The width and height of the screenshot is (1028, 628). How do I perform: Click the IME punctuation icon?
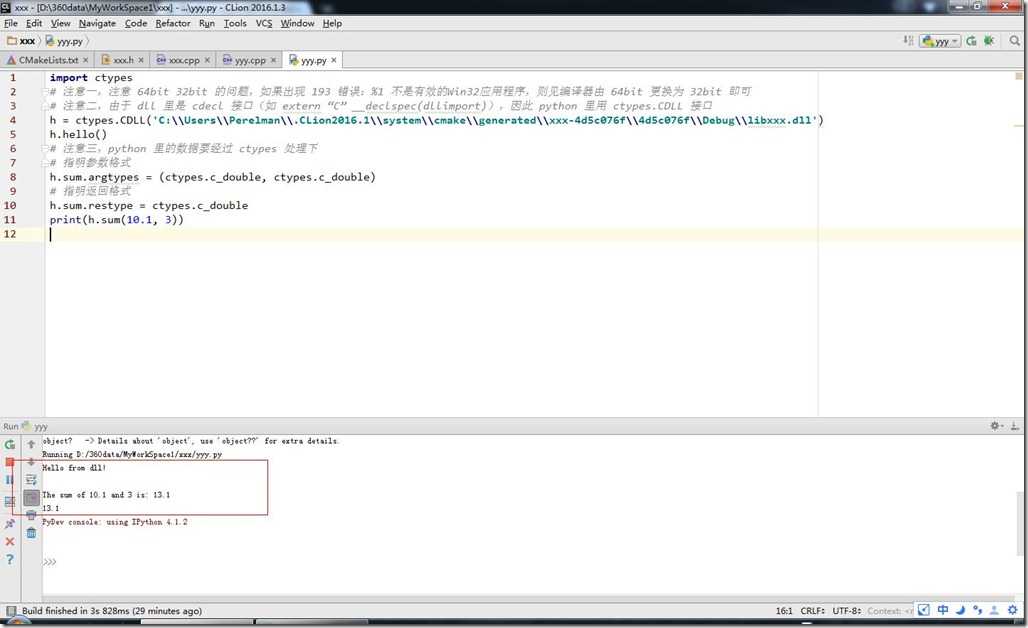(977, 610)
